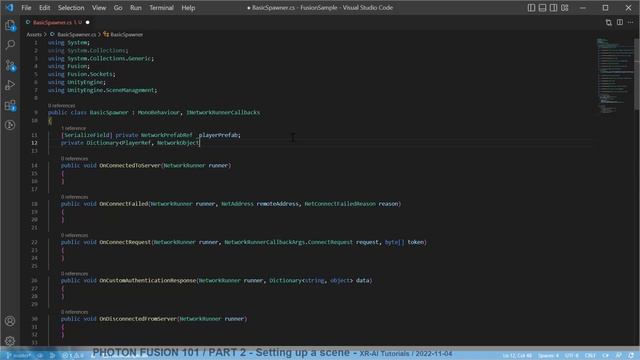Click the errors and warnings status item
Viewport: 640px width, 360px height.
tap(73, 356)
